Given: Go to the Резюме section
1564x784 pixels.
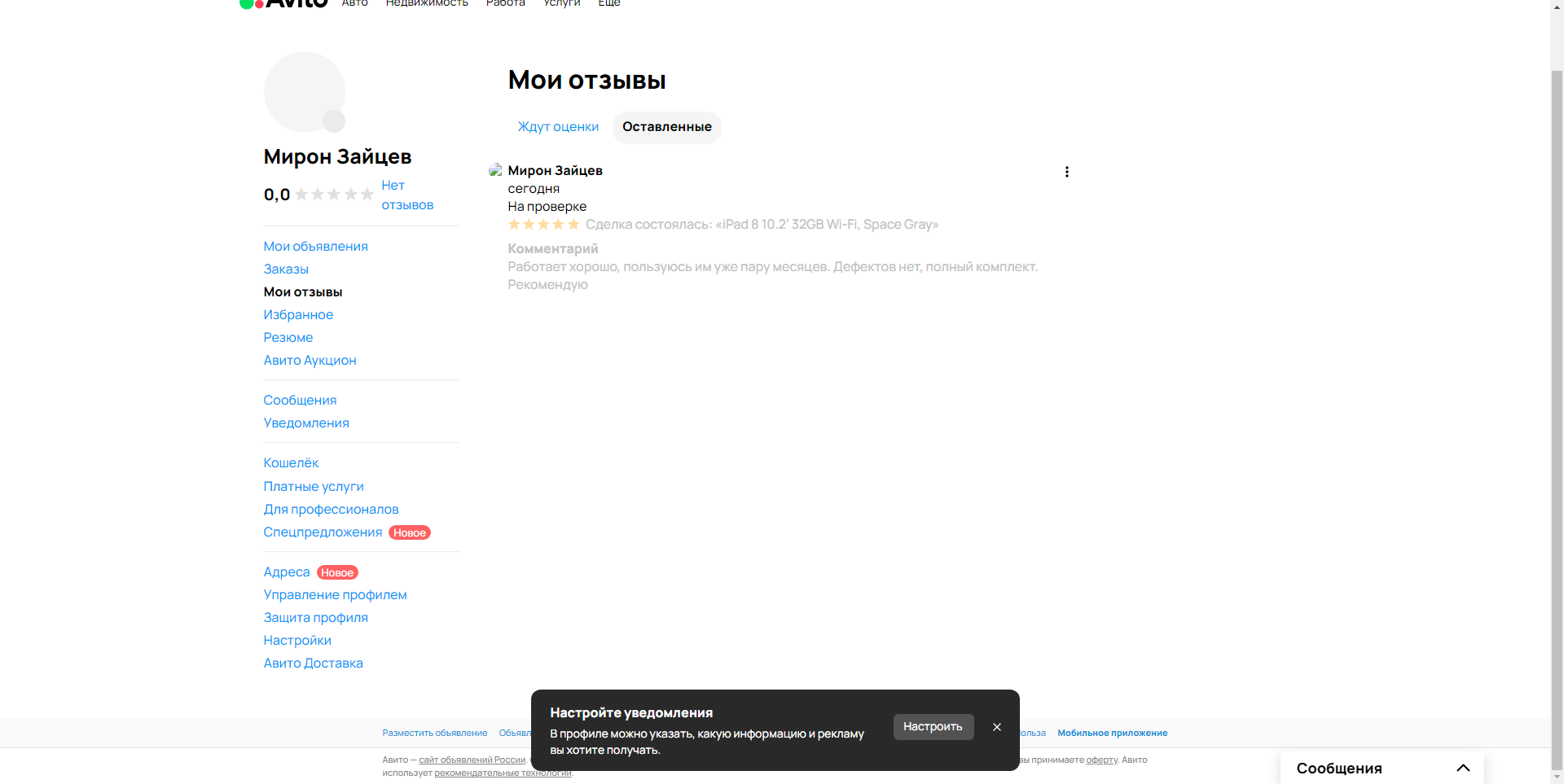Looking at the screenshot, I should point(288,338).
